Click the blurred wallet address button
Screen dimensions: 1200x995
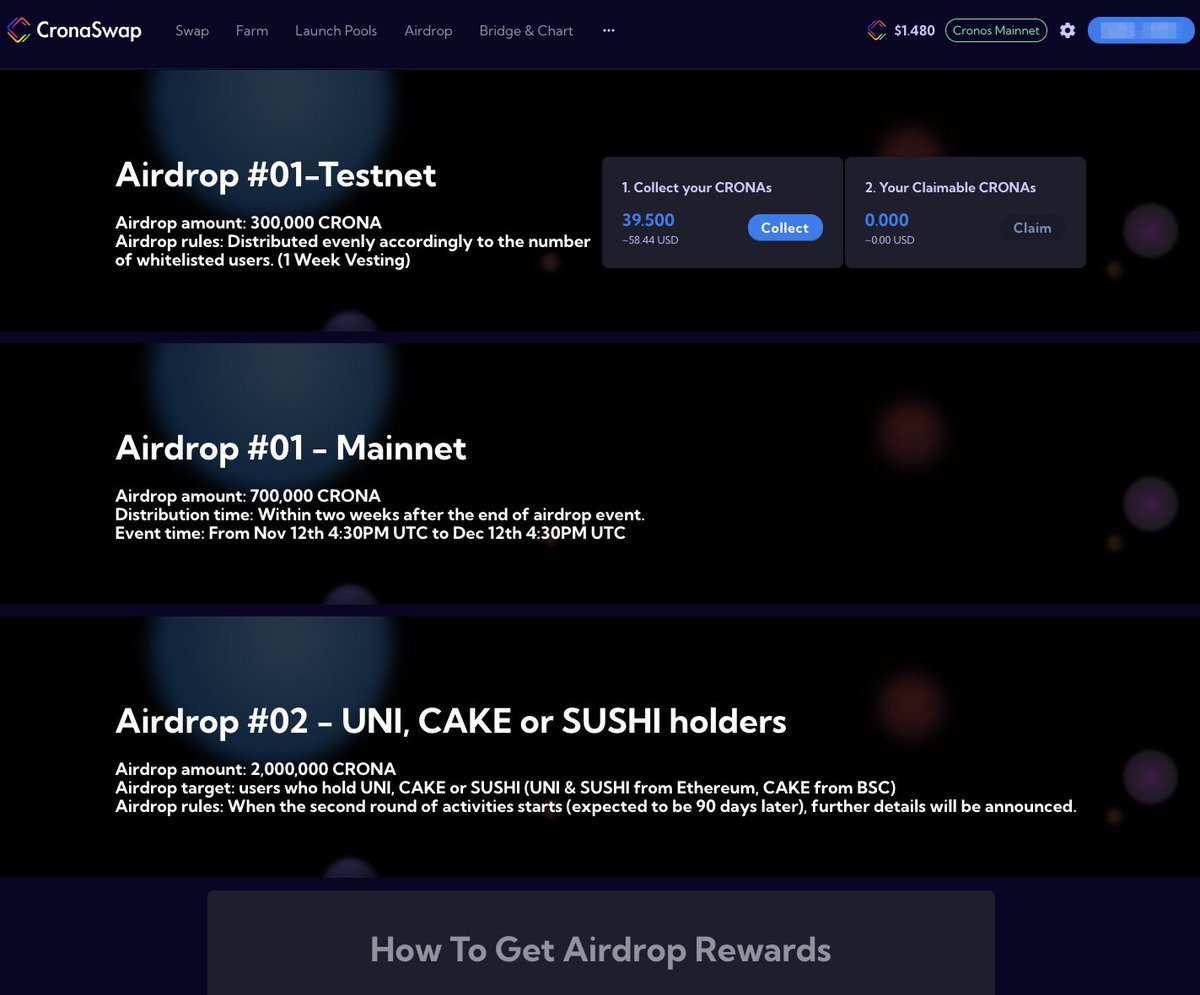coord(1139,30)
